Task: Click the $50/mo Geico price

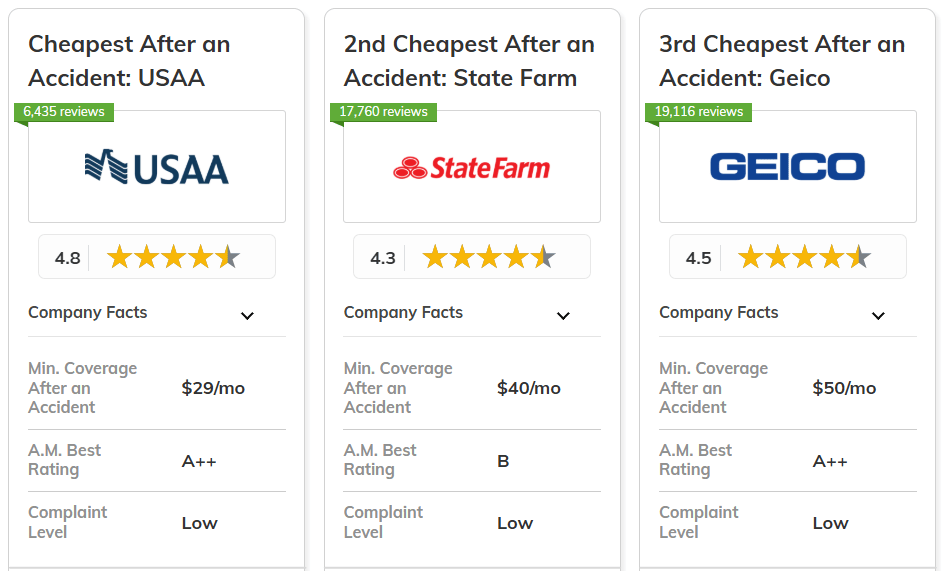Action: (x=844, y=388)
